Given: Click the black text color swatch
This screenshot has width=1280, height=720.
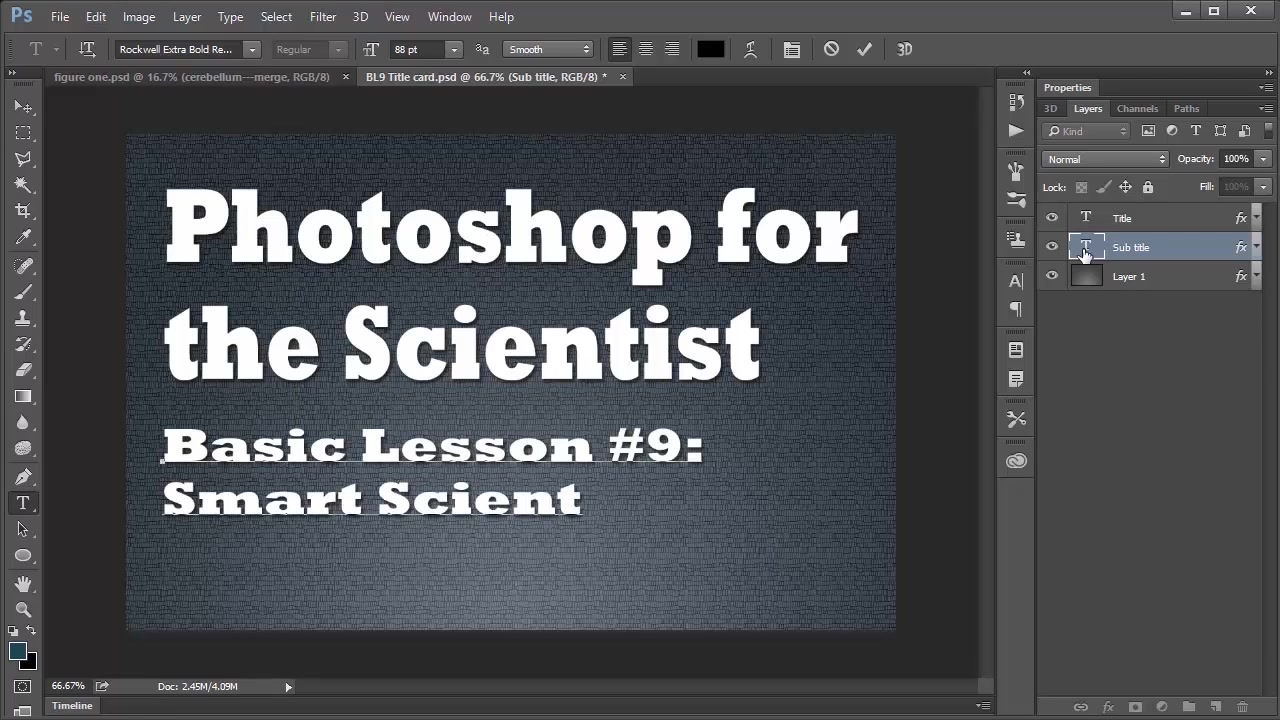Looking at the screenshot, I should [710, 49].
